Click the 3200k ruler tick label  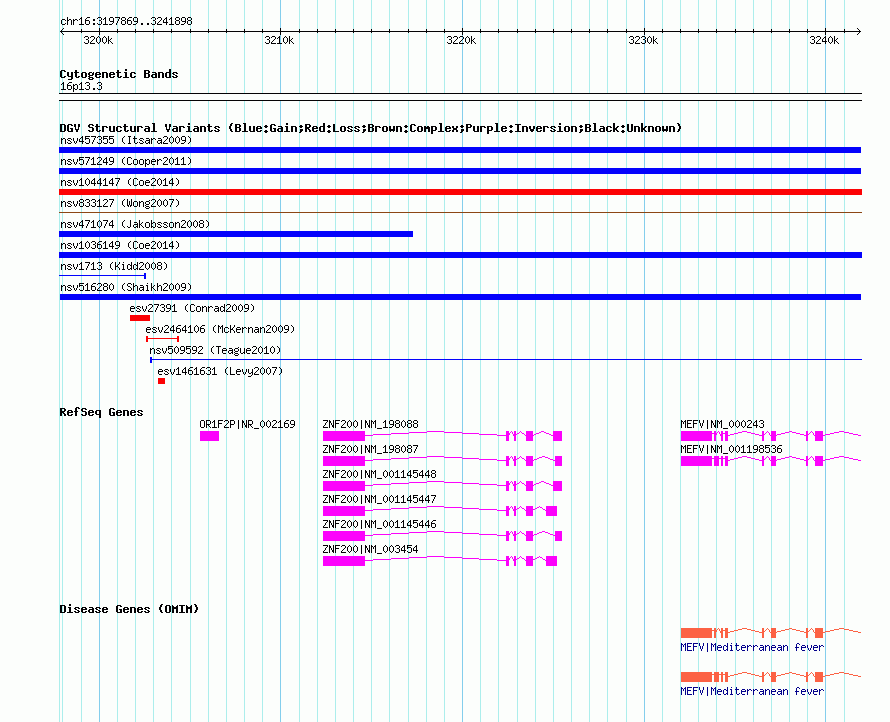(98, 40)
